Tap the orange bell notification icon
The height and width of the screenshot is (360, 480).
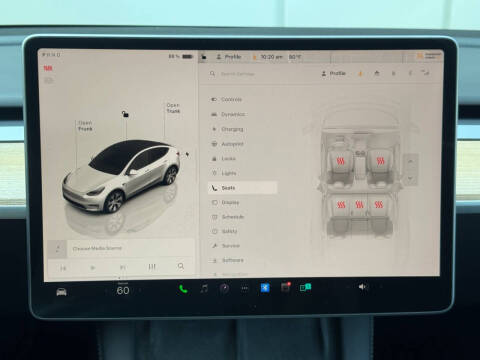click(360, 73)
